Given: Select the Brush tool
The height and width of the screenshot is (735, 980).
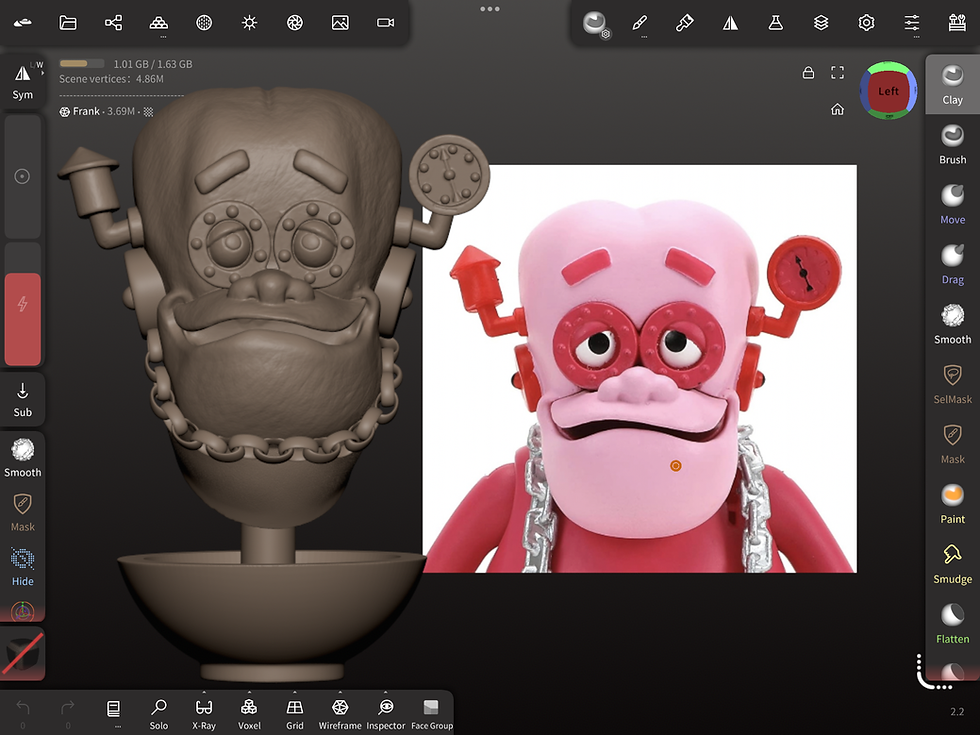Looking at the screenshot, I should (x=952, y=144).
